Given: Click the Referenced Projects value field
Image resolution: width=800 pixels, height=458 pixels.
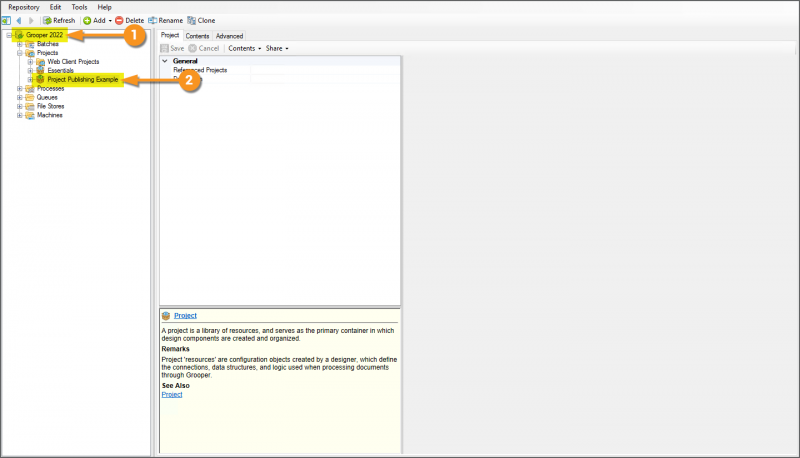Looking at the screenshot, I should 324,70.
